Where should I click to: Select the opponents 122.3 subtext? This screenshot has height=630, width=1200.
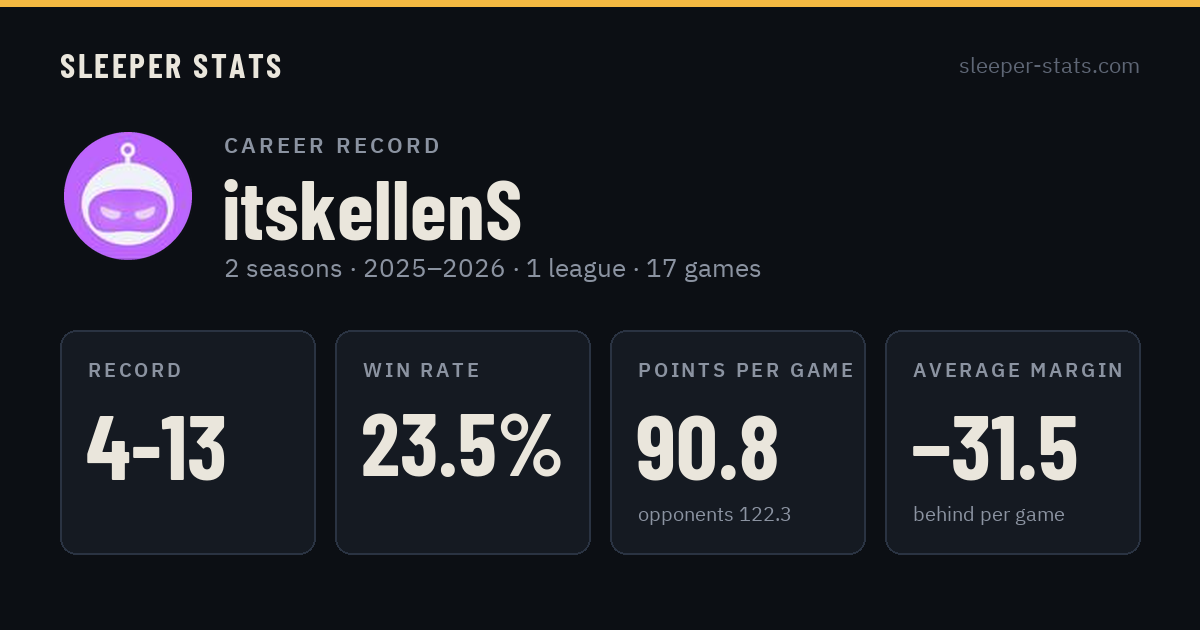[x=715, y=514]
